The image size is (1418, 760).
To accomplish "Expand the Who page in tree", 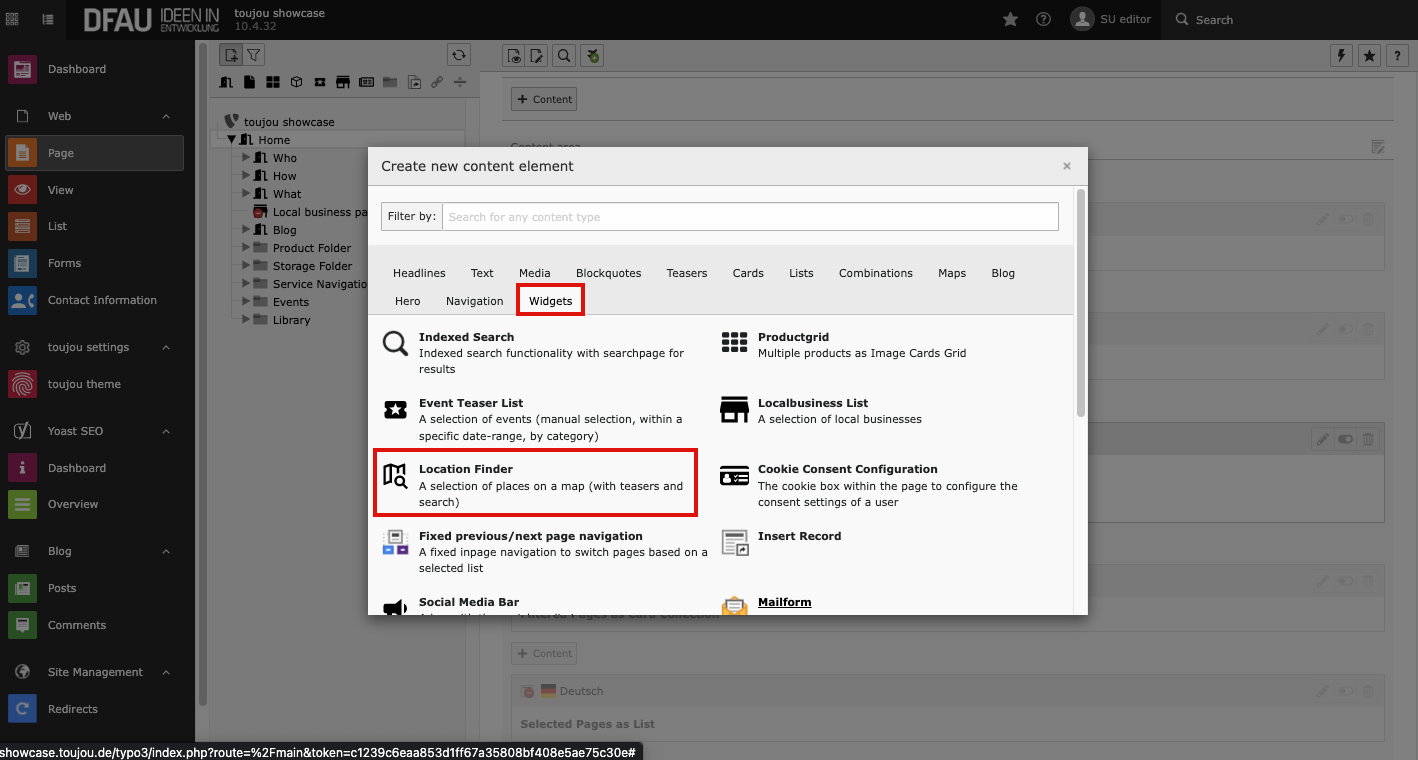I will [x=247, y=158].
